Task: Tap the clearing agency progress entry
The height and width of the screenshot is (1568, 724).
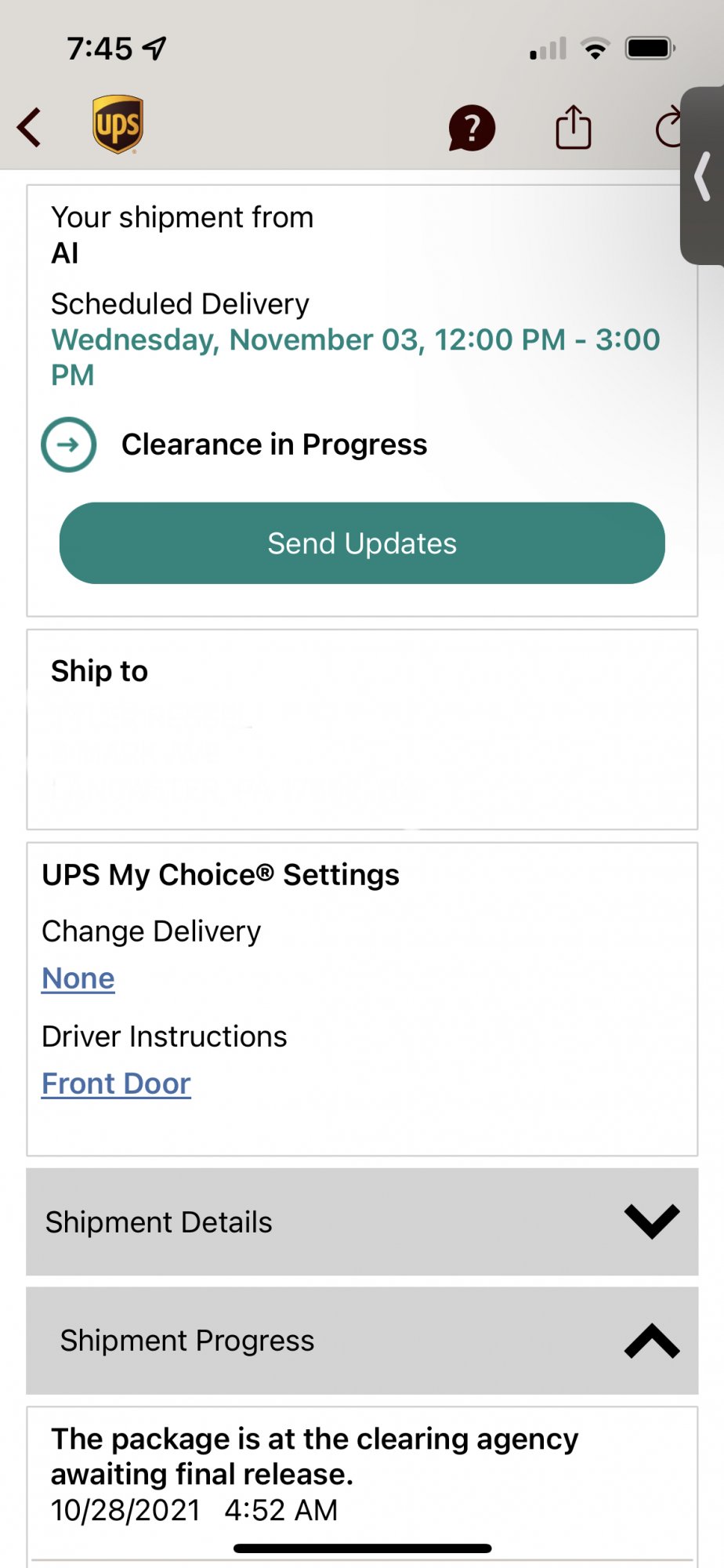Action: coord(314,1474)
